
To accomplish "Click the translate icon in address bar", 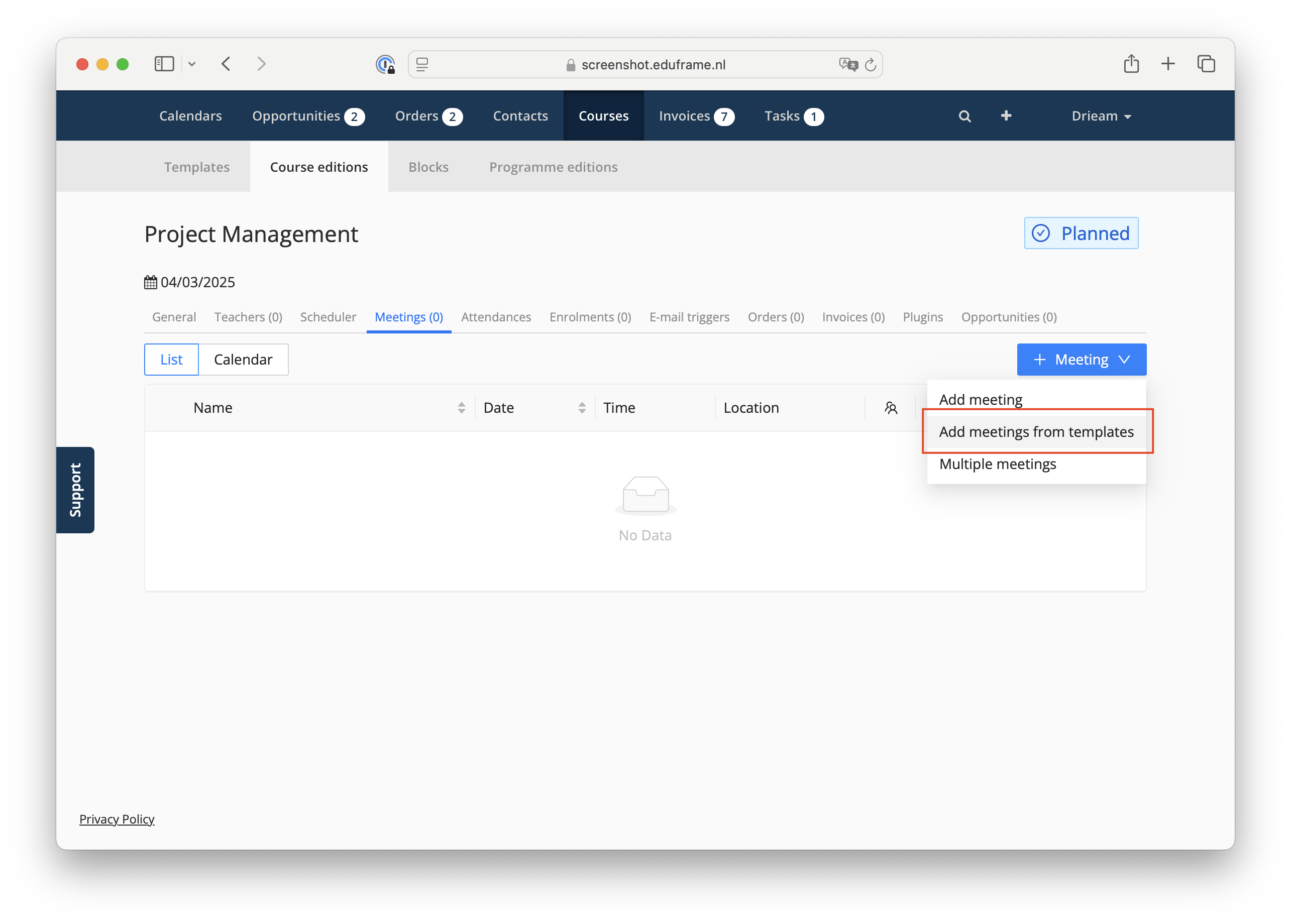I will pyautogui.click(x=848, y=64).
